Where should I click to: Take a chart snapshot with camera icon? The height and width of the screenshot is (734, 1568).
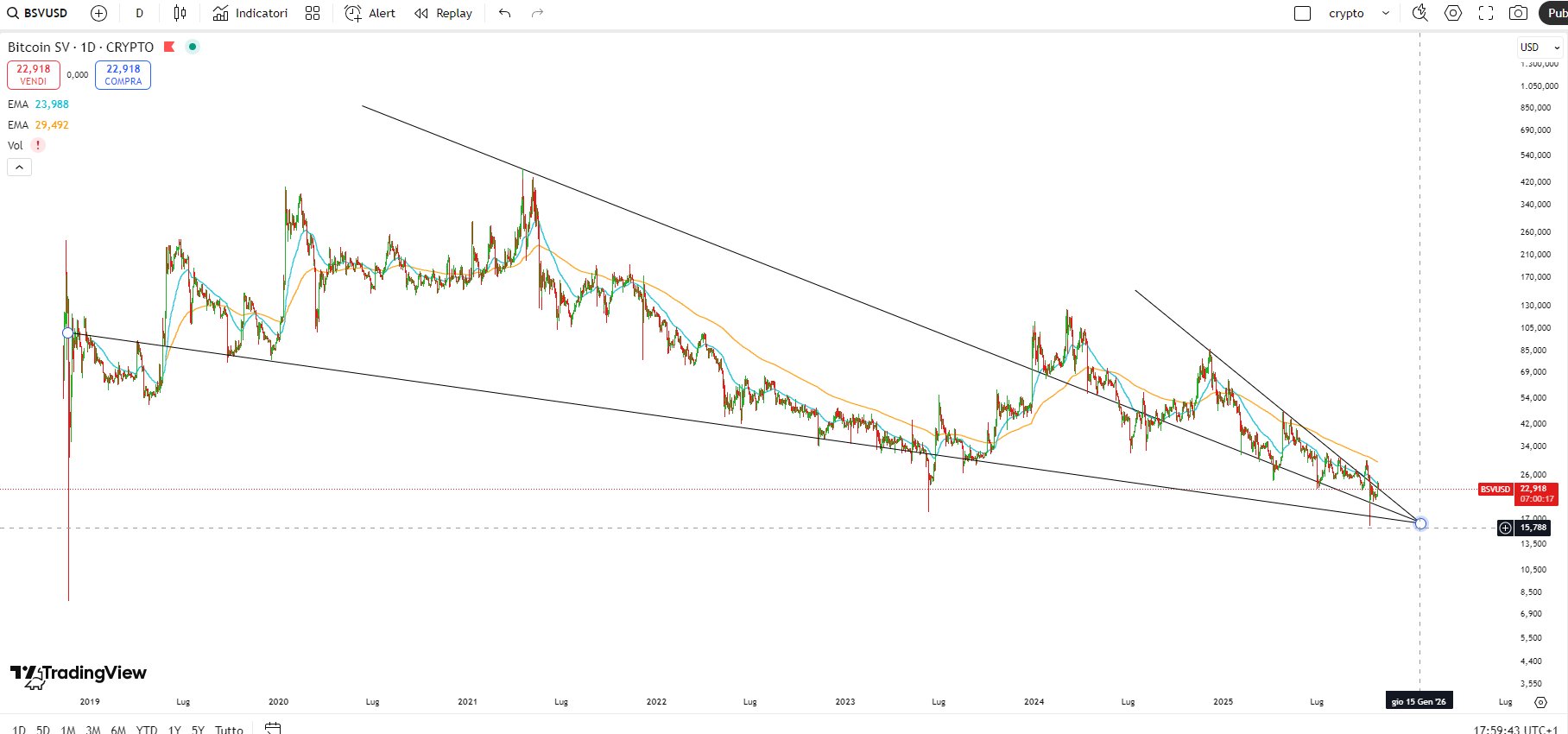(1518, 13)
